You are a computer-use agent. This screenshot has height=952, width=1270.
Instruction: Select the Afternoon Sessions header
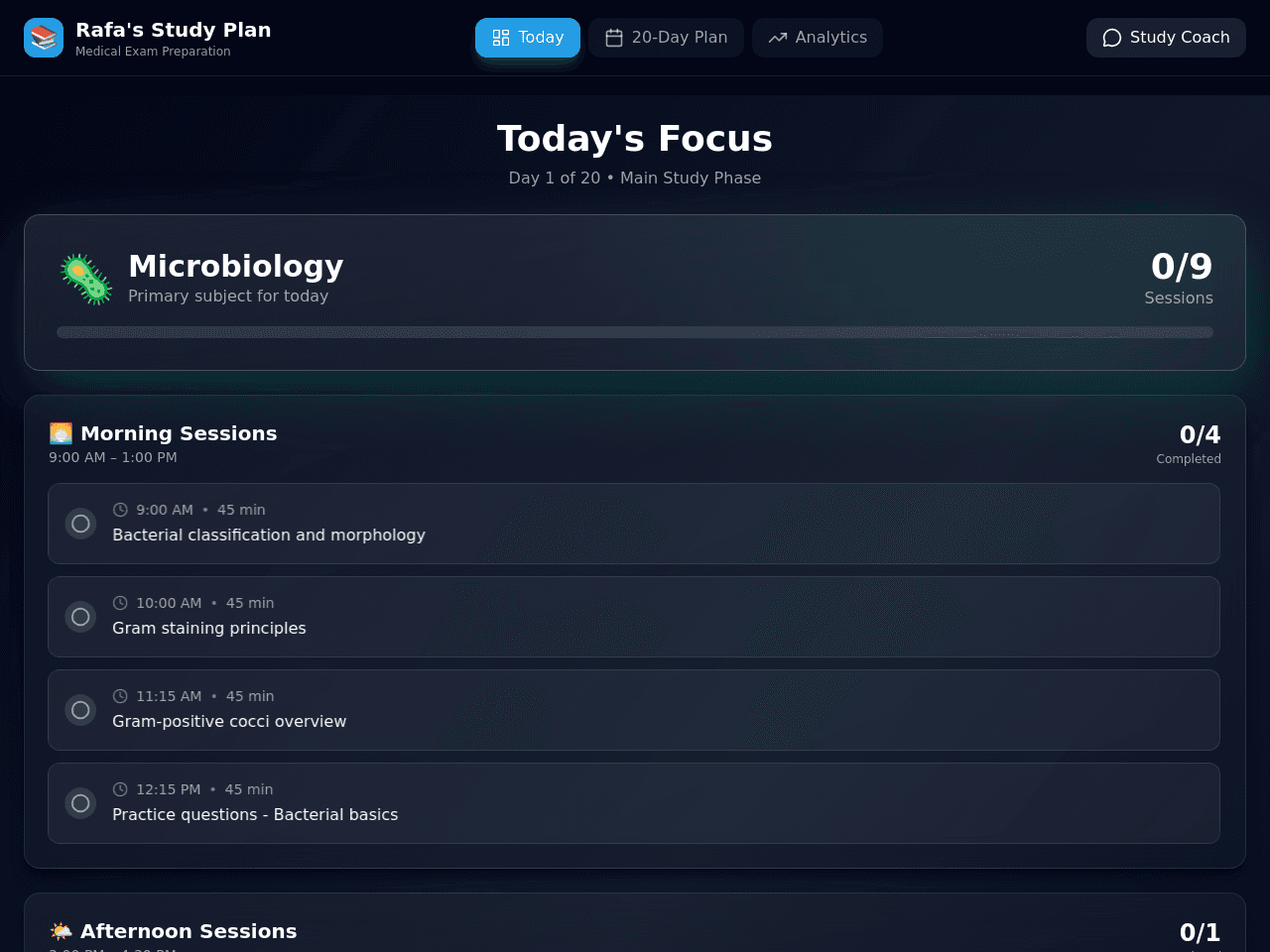click(x=189, y=931)
